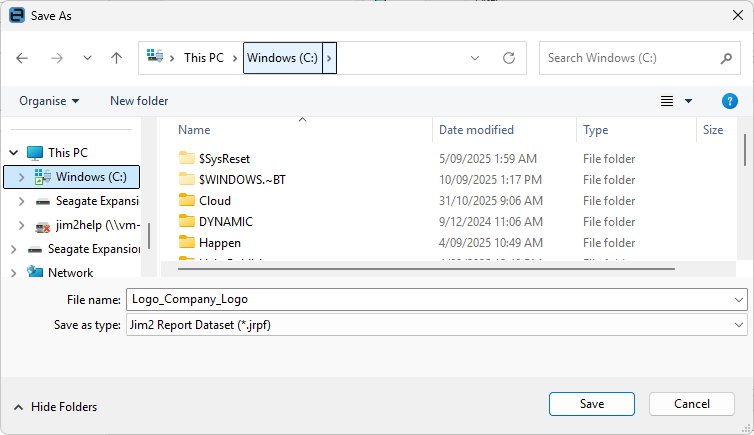Viewport: 754px width, 435px height.
Task: Select the Happen folder
Action: pyautogui.click(x=210, y=243)
